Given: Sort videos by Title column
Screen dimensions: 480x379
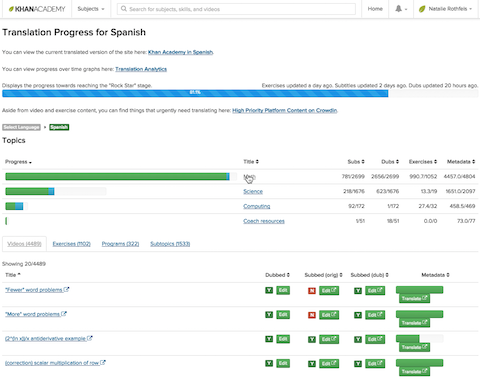Looking at the screenshot, I should click(13, 275).
